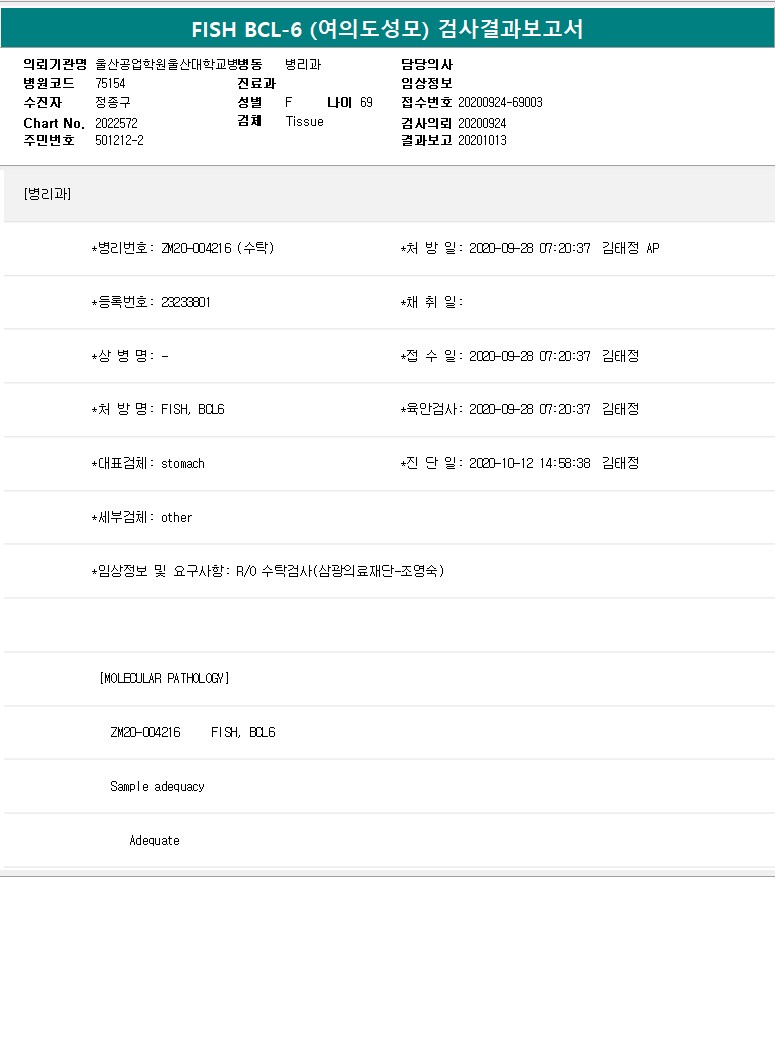Select department value 병리과 in header

pos(303,65)
